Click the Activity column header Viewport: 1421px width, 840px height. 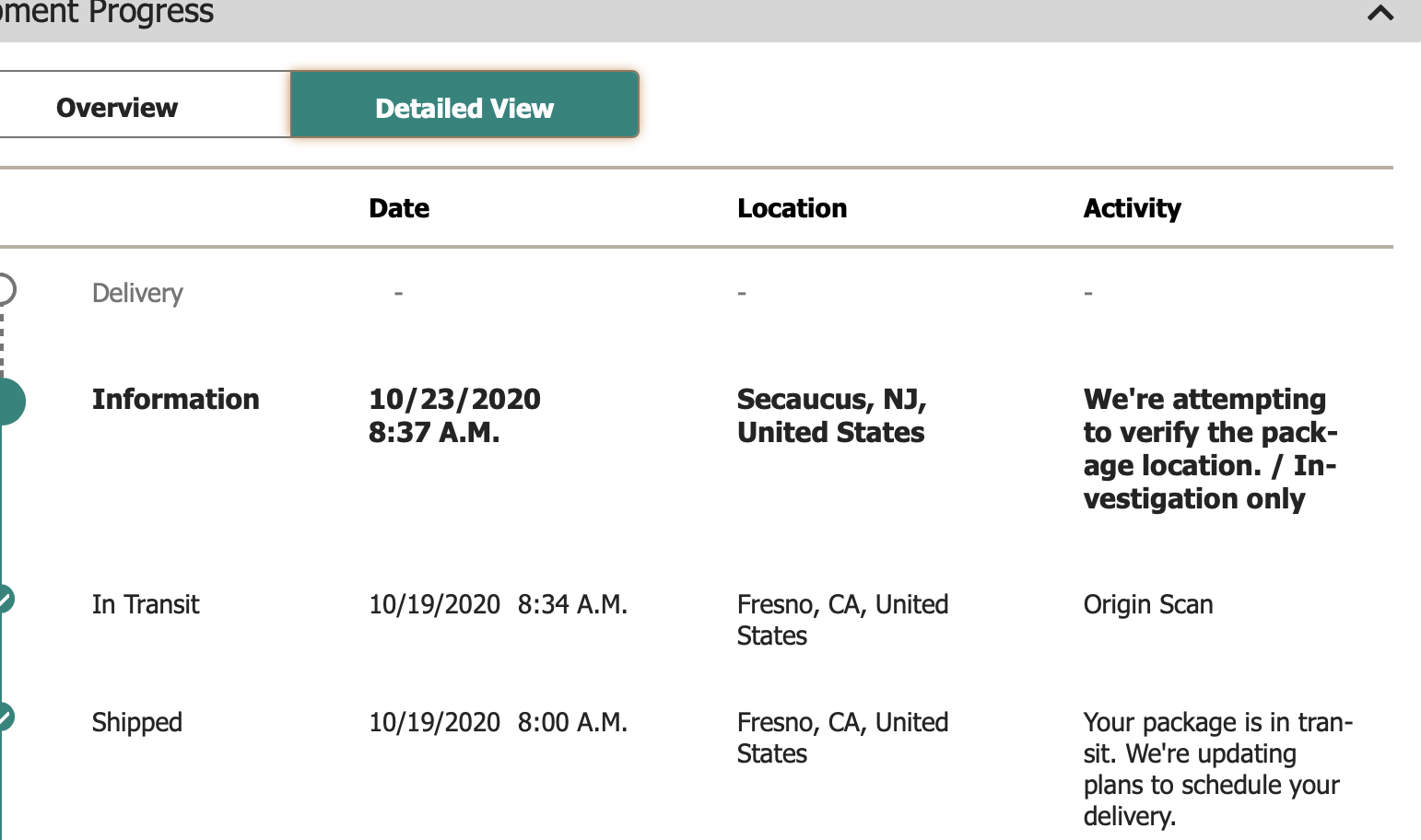1132,208
